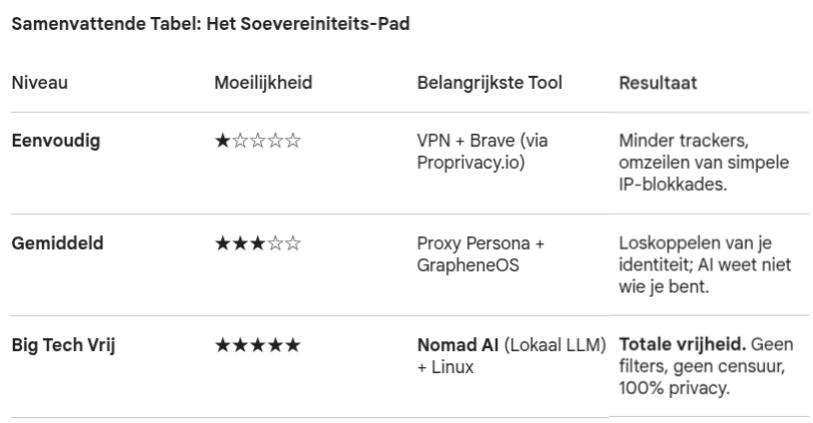Click the last empty star in Gemiddeld row
The height and width of the screenshot is (423, 813).
coord(293,243)
